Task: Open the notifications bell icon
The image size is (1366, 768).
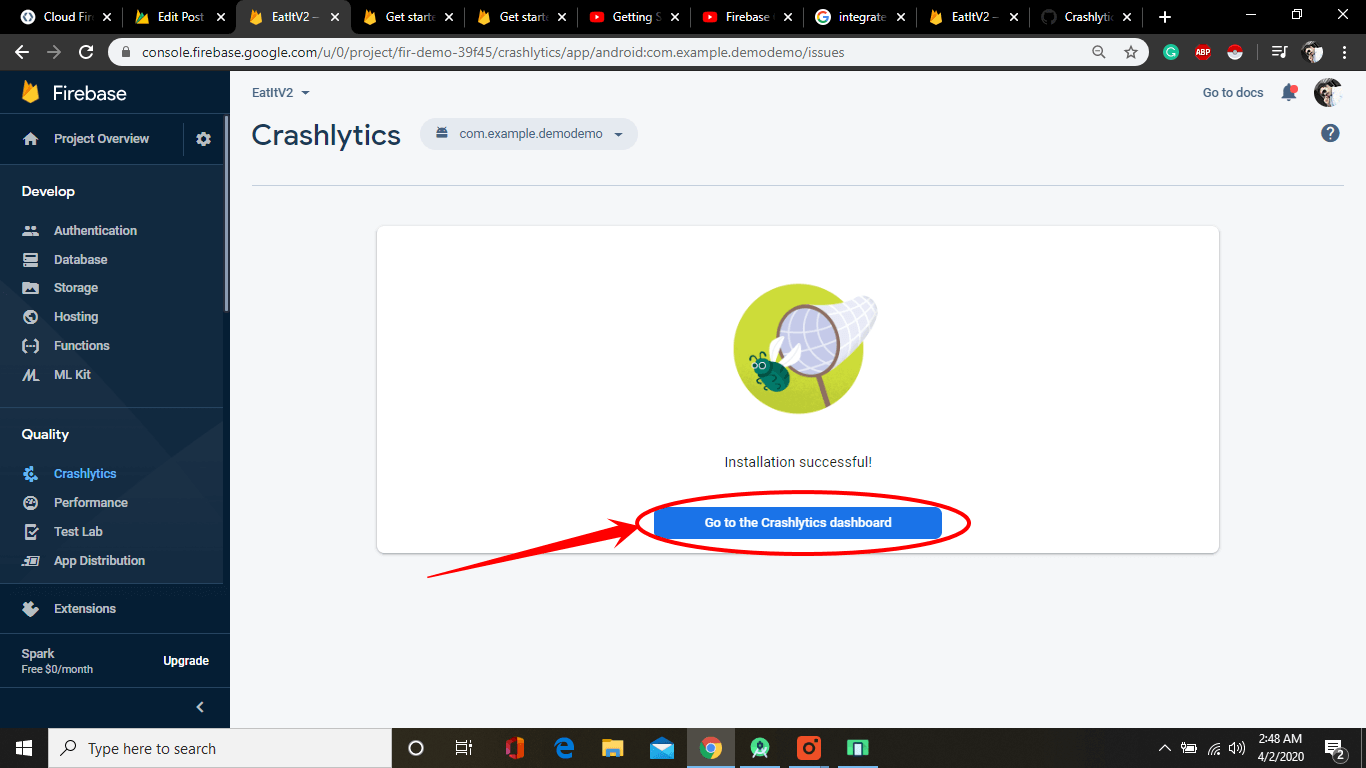Action: click(x=1289, y=93)
